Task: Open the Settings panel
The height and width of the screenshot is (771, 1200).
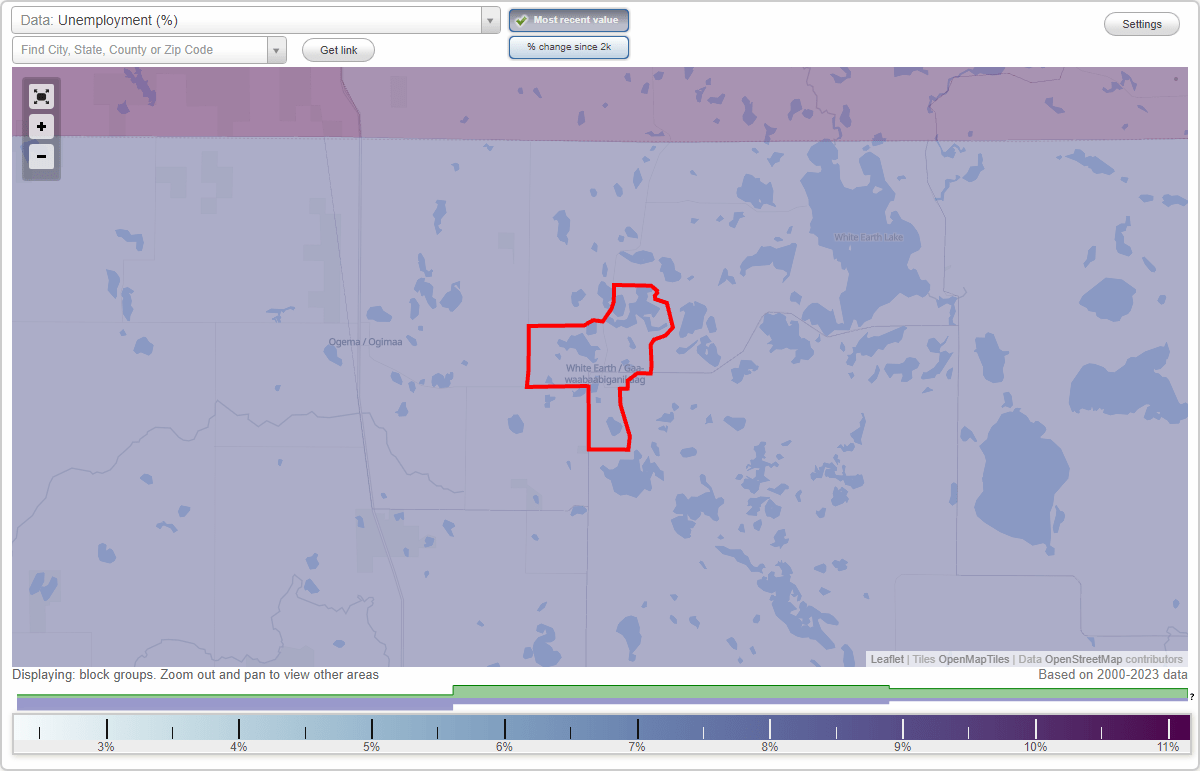Action: tap(1141, 23)
